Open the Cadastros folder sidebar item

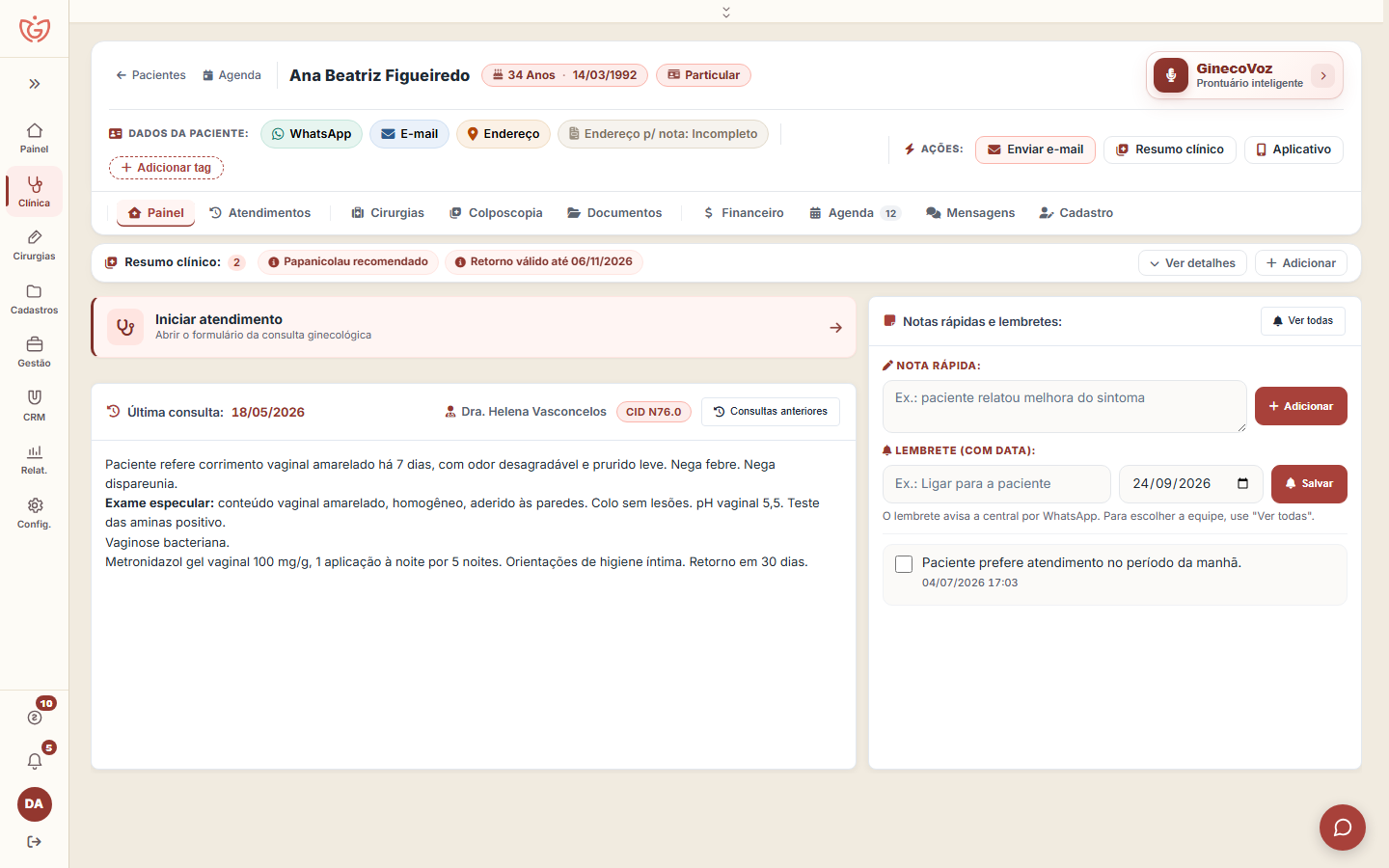[x=35, y=299]
